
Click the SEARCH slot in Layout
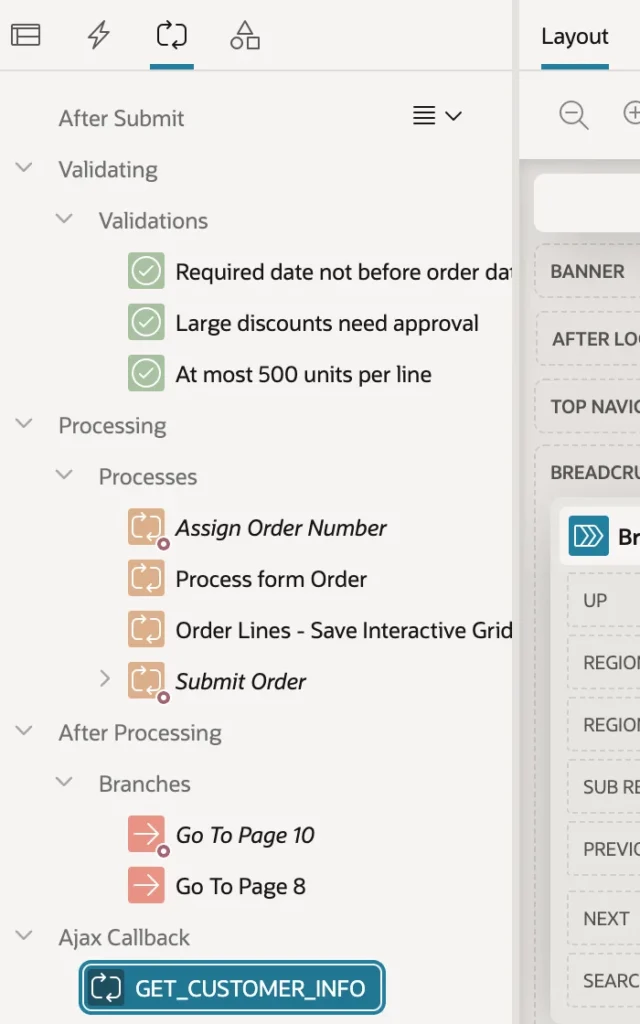pyautogui.click(x=604, y=980)
